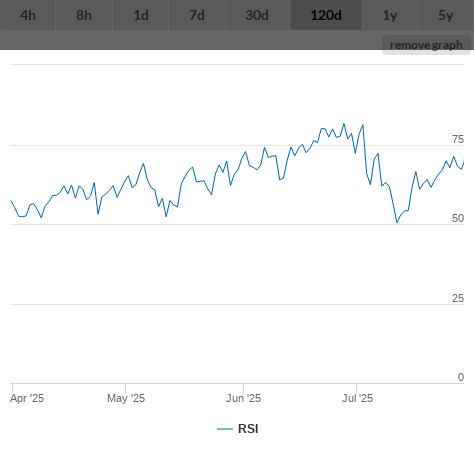Select the 4h time range tab
This screenshot has height=455, width=474.
(x=28, y=15)
